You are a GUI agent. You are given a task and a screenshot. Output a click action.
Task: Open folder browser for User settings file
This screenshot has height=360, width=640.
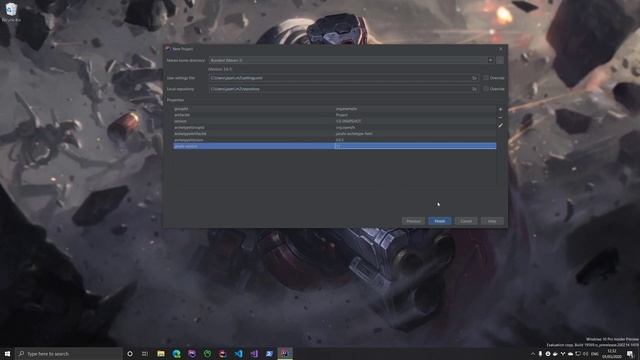coord(474,78)
